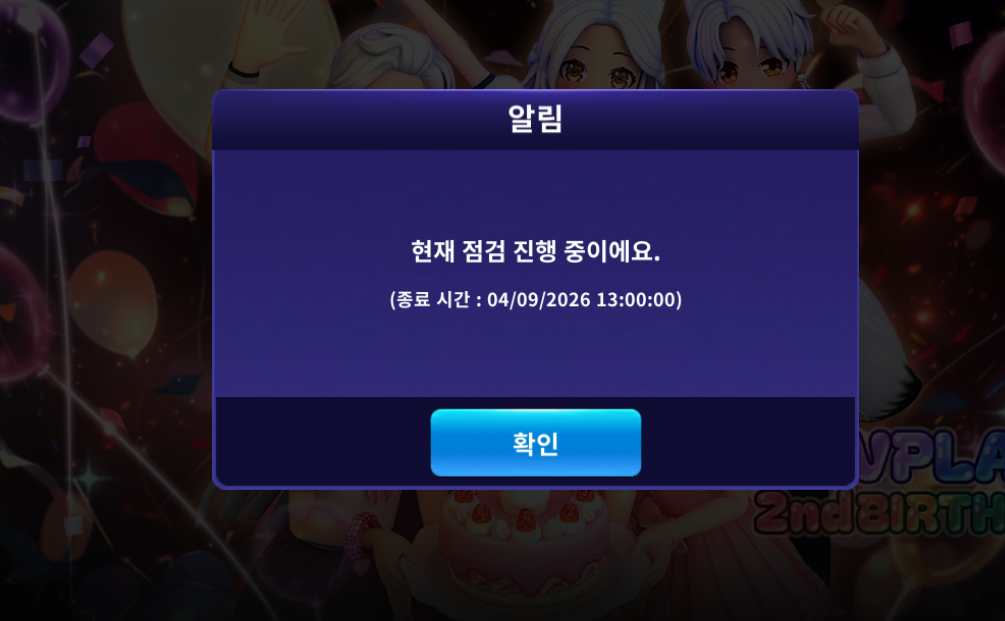The height and width of the screenshot is (621, 1005).
Task: Click the pink balloon at the right edge
Action: tap(986, 96)
